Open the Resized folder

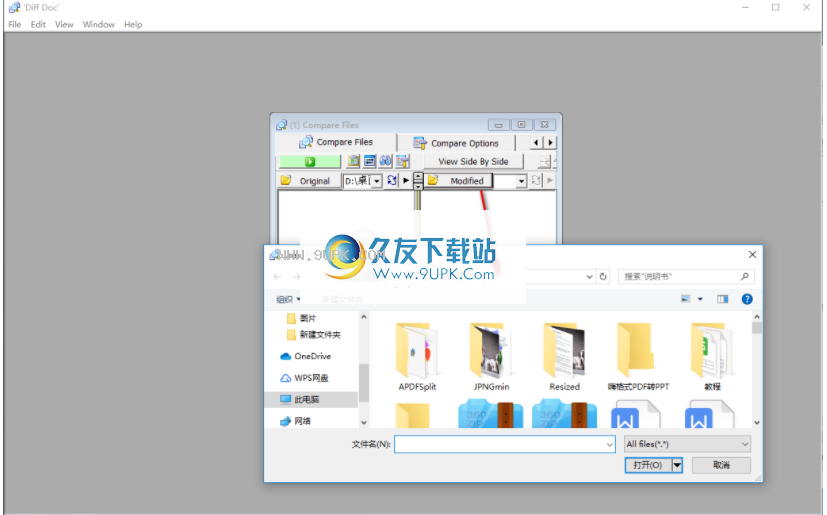(564, 357)
